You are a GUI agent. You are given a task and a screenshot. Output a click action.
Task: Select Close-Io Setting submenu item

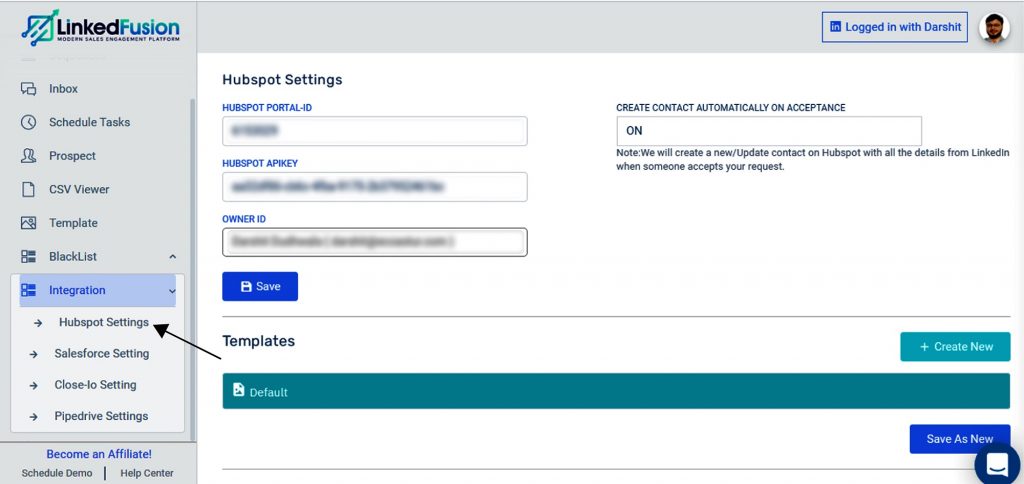95,385
